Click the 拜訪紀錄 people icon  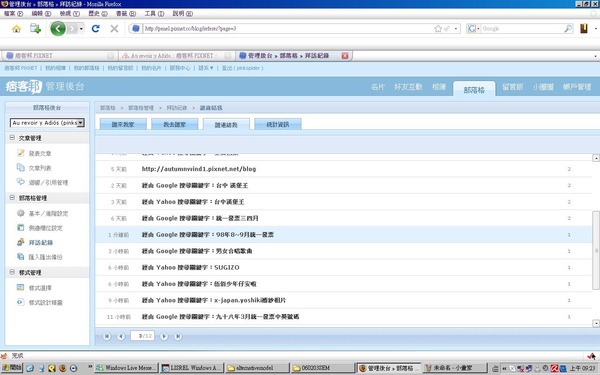[20, 242]
